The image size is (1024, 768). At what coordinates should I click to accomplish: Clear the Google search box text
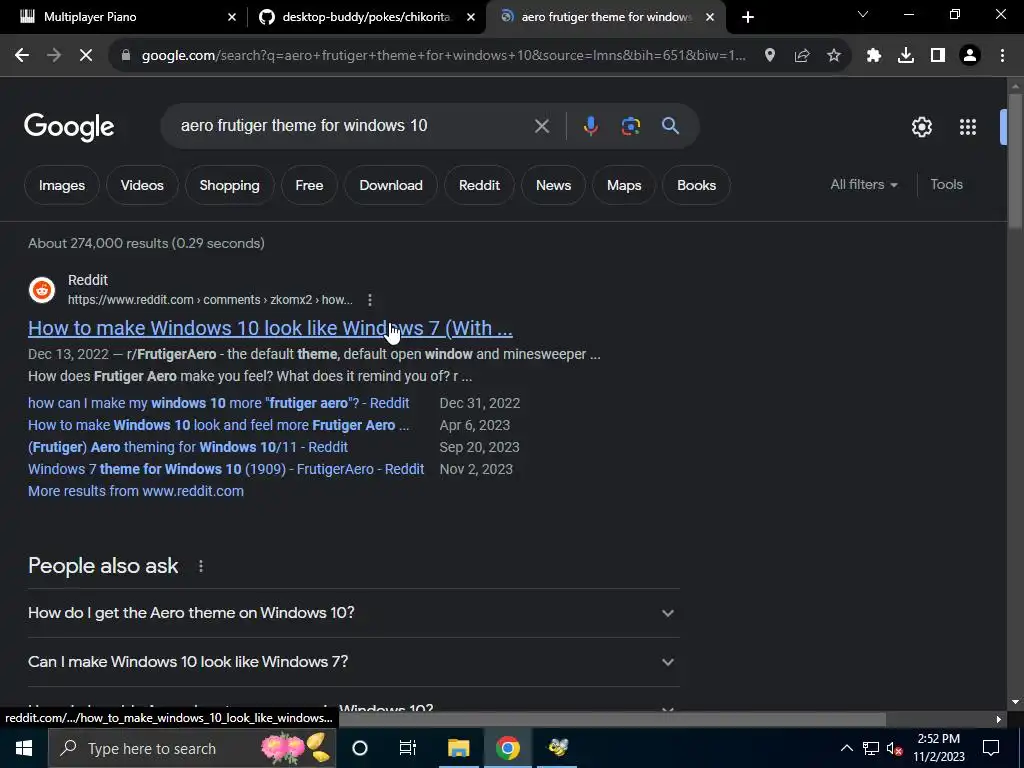coord(542,126)
